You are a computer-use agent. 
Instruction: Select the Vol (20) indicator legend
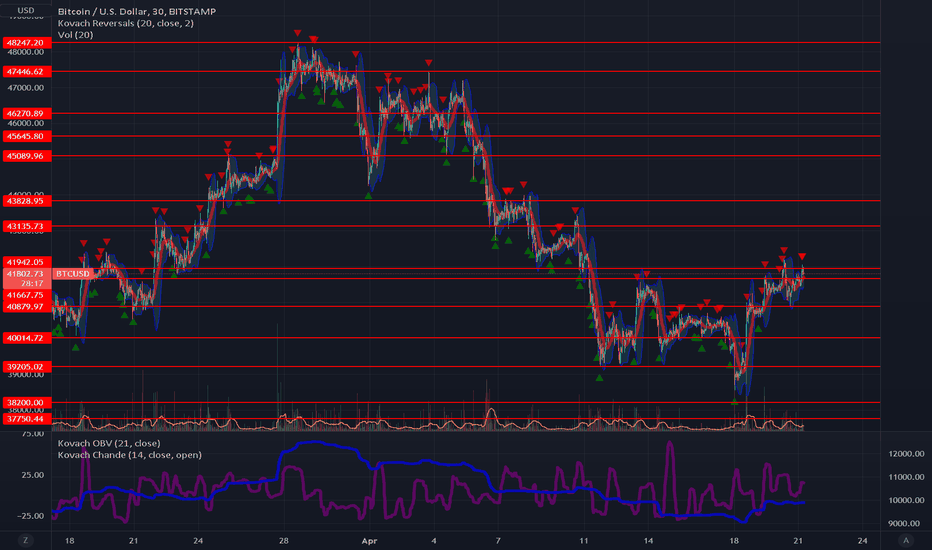75,34
